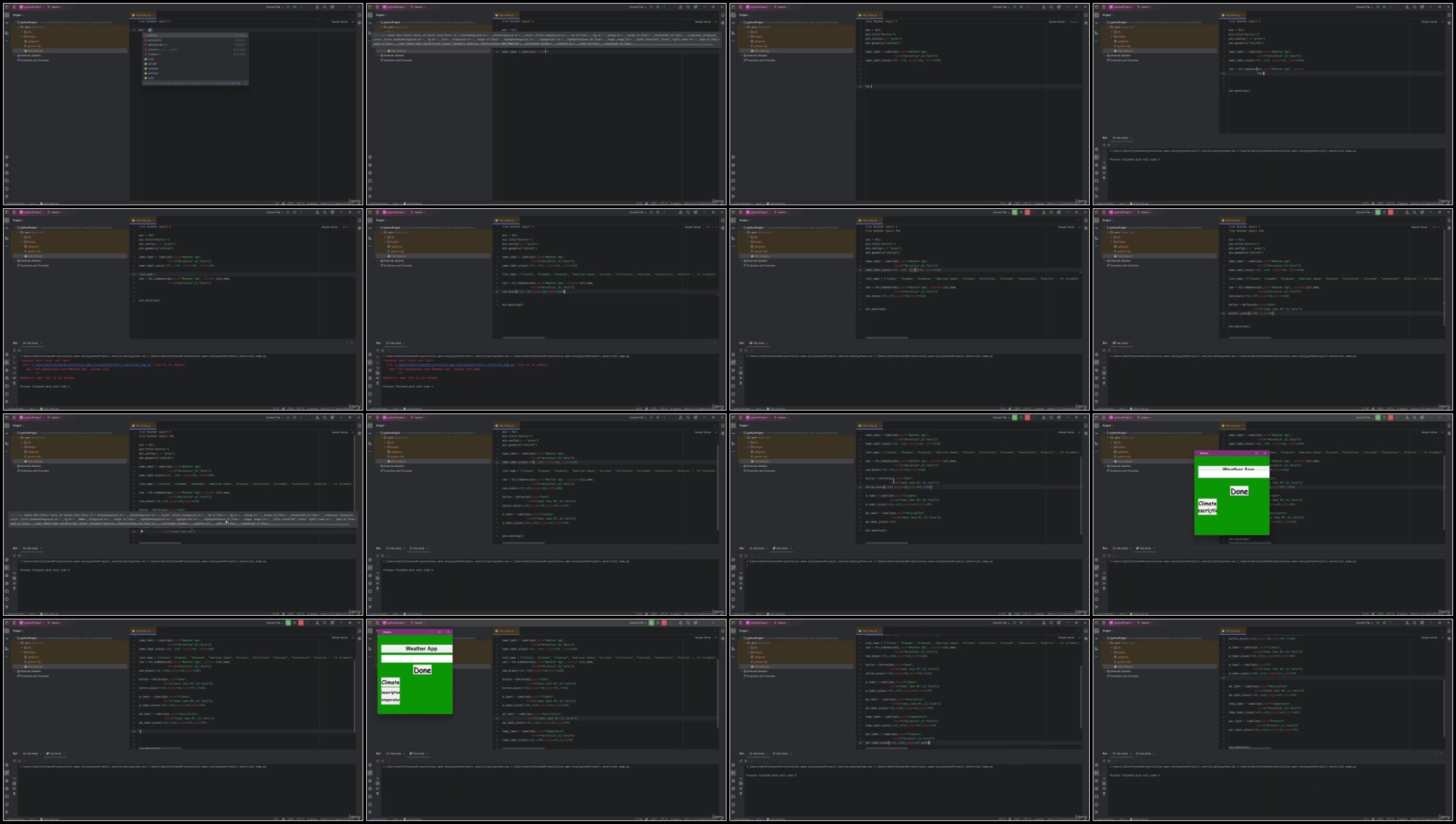
Task: In the frame where Weather covers Project panel, select active Run tab
Action: (x=418, y=753)
